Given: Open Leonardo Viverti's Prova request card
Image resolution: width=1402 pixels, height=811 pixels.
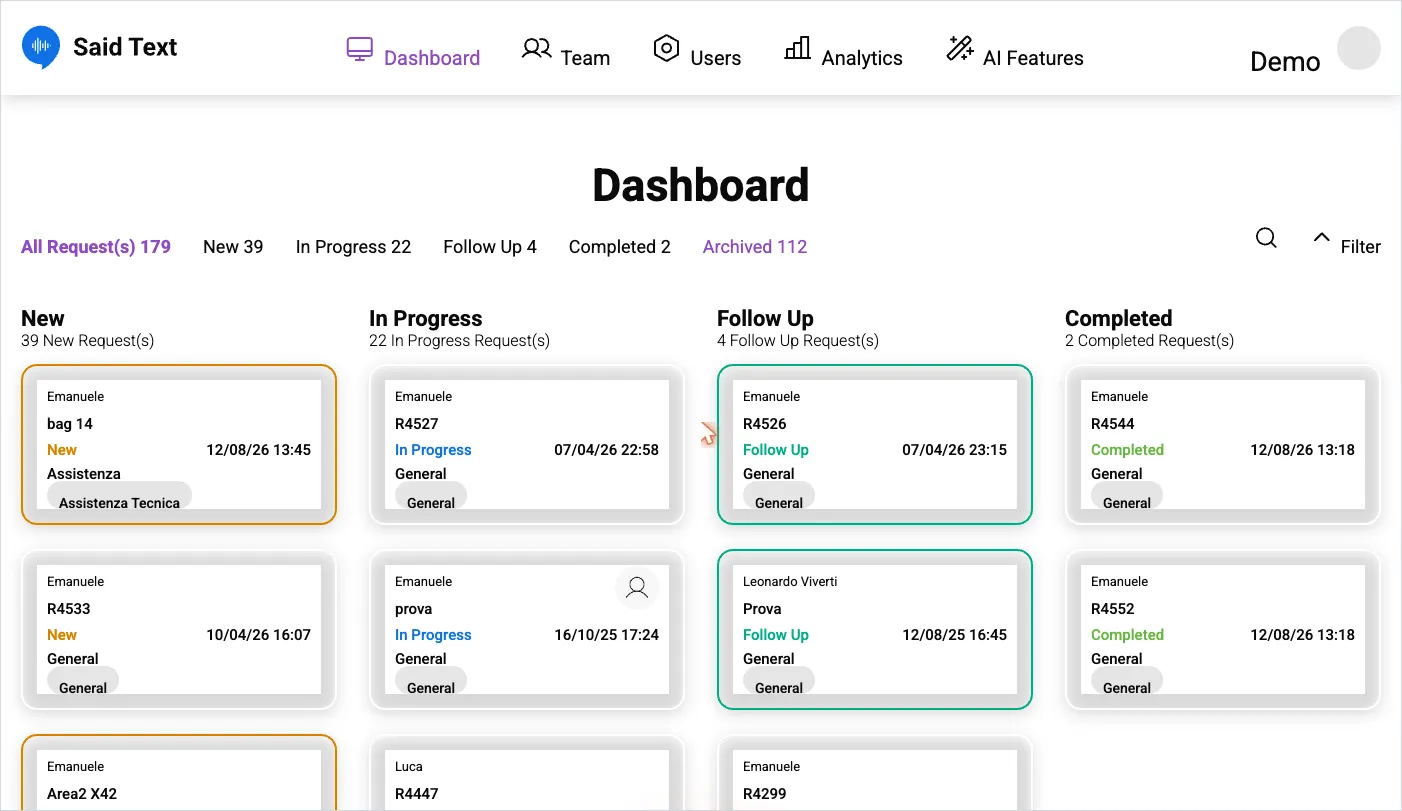Looking at the screenshot, I should [875, 630].
